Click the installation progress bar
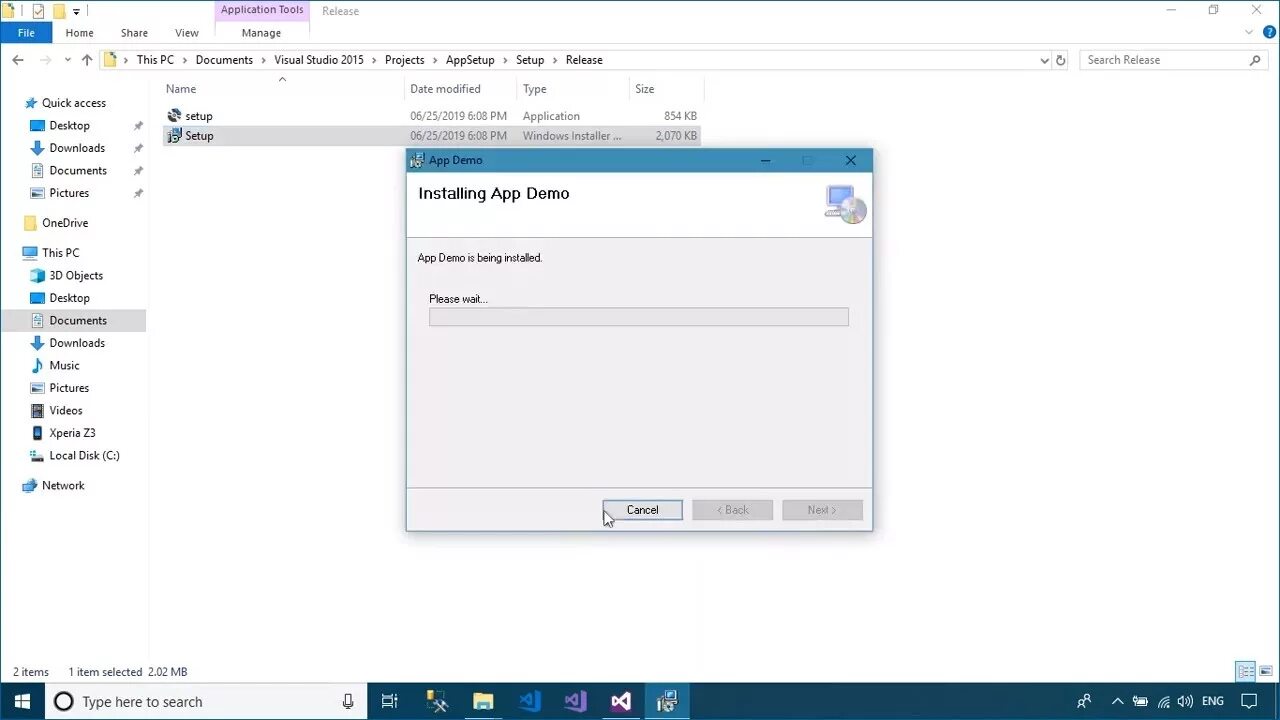The image size is (1280, 720). [x=639, y=317]
